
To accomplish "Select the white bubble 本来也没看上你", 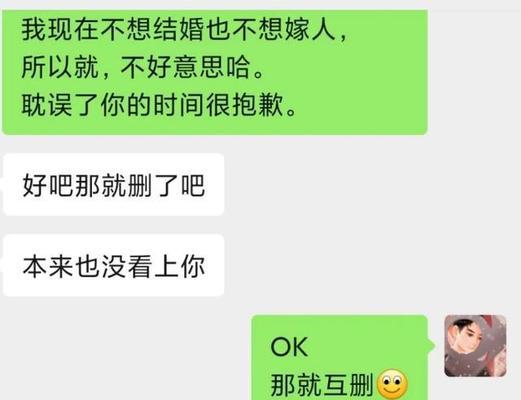I will [113, 265].
